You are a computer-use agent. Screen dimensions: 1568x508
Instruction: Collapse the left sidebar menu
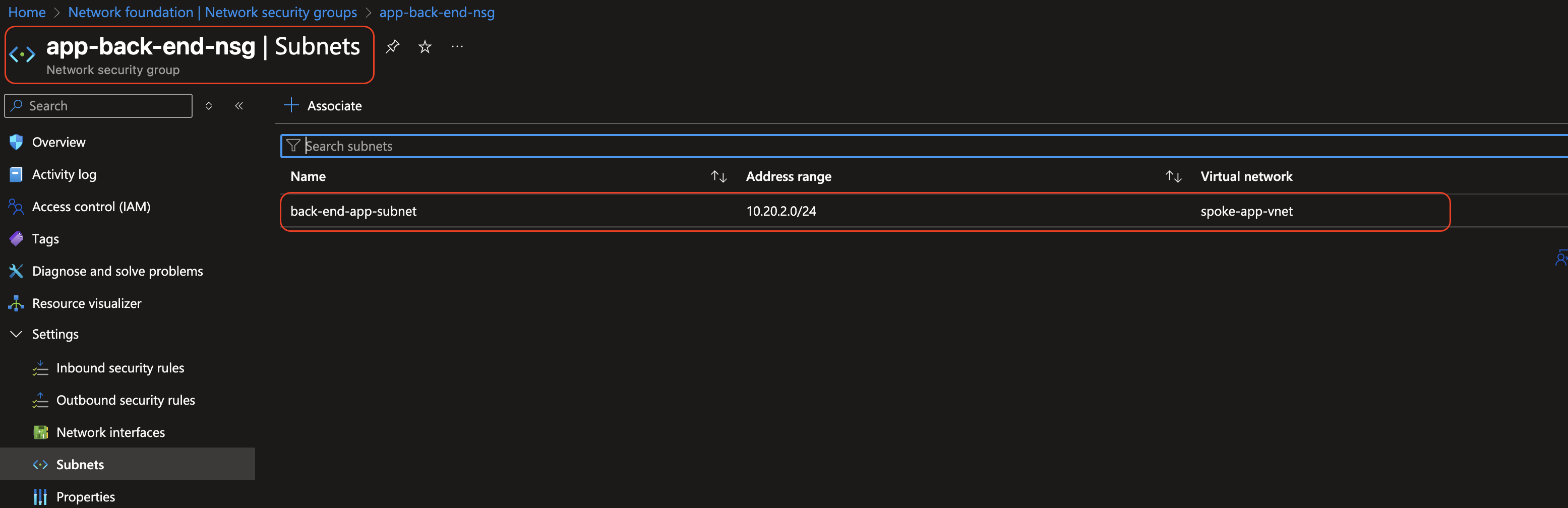(x=238, y=105)
